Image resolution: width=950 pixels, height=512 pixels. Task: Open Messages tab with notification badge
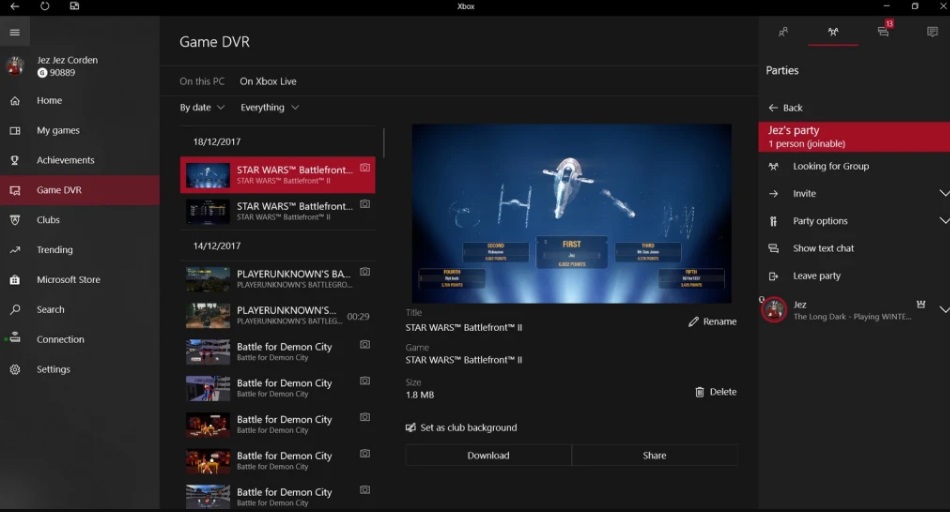point(883,30)
